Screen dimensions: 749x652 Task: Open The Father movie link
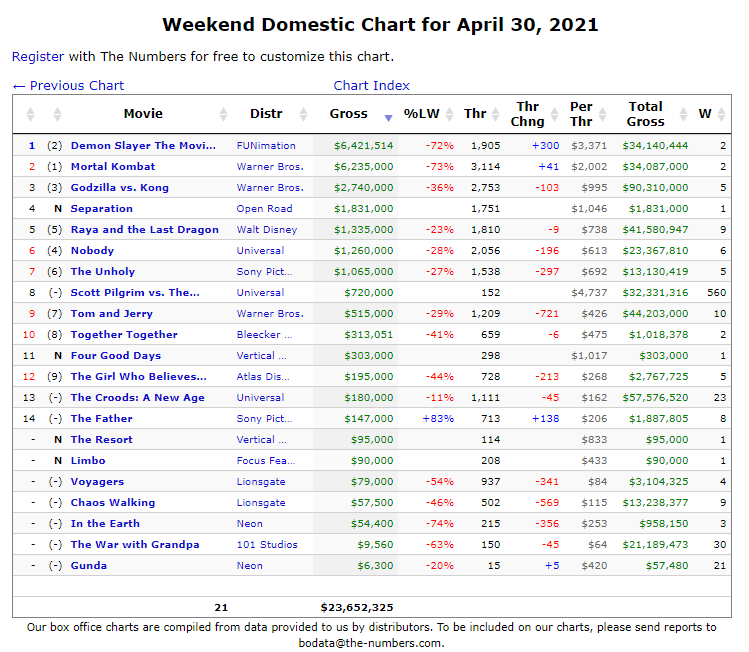coord(101,419)
